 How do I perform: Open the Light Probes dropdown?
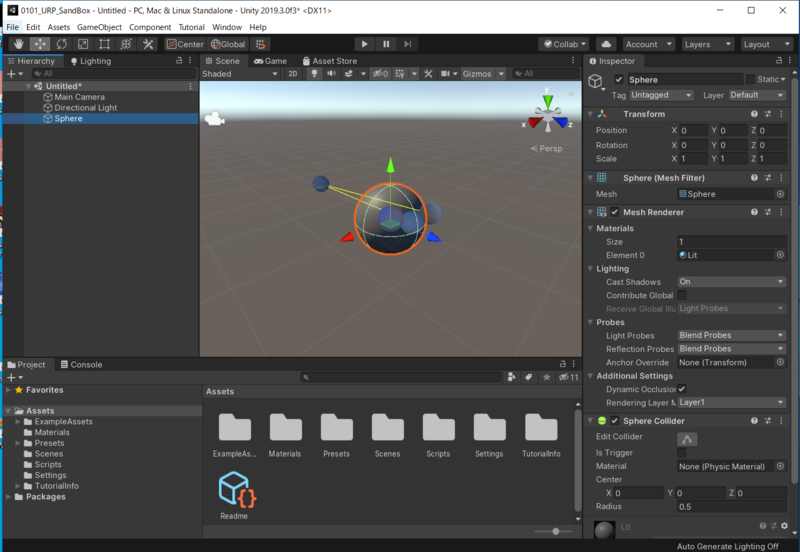pos(731,335)
